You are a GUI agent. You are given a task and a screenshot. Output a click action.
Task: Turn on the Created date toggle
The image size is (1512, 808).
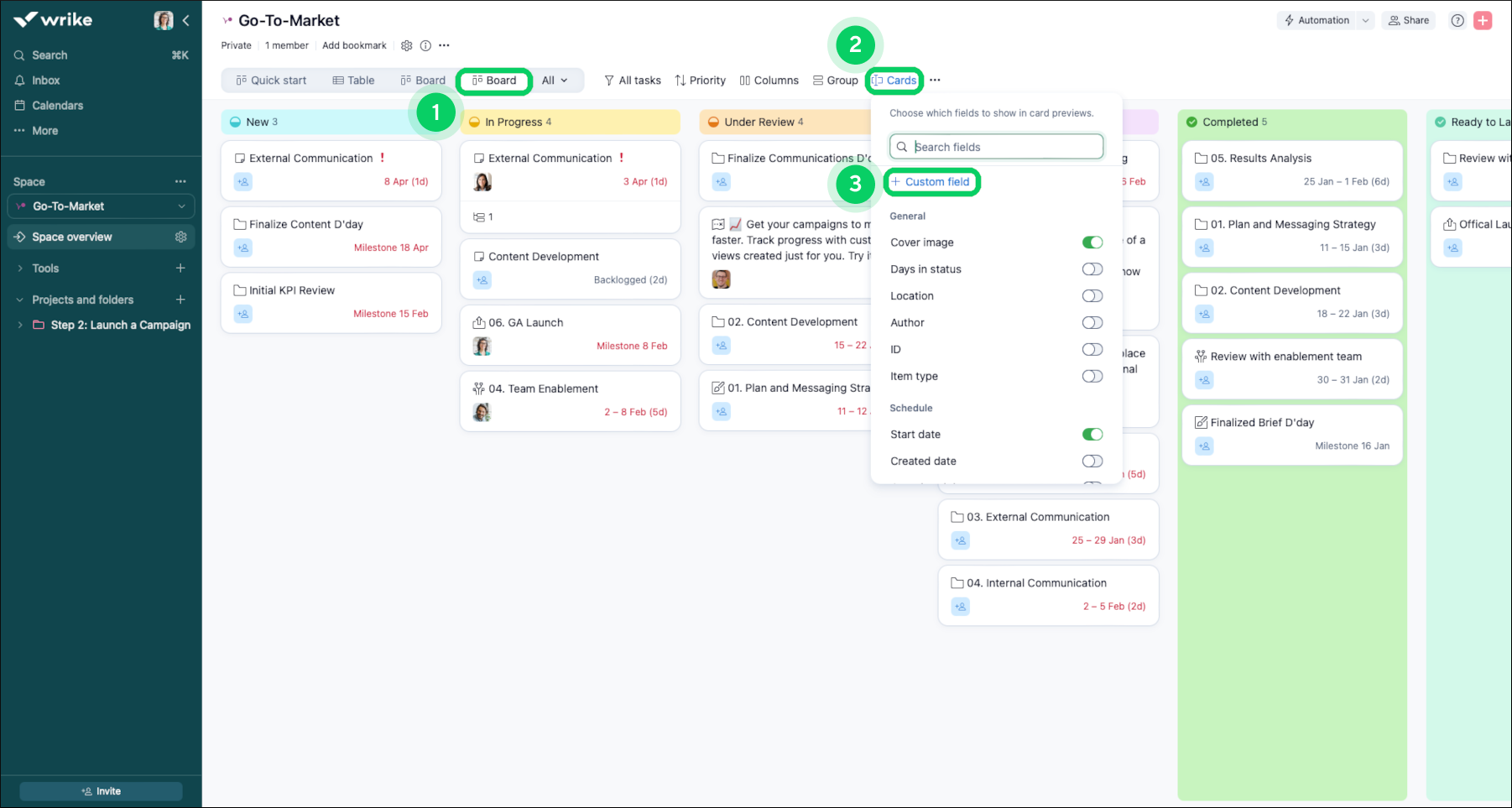click(1092, 461)
